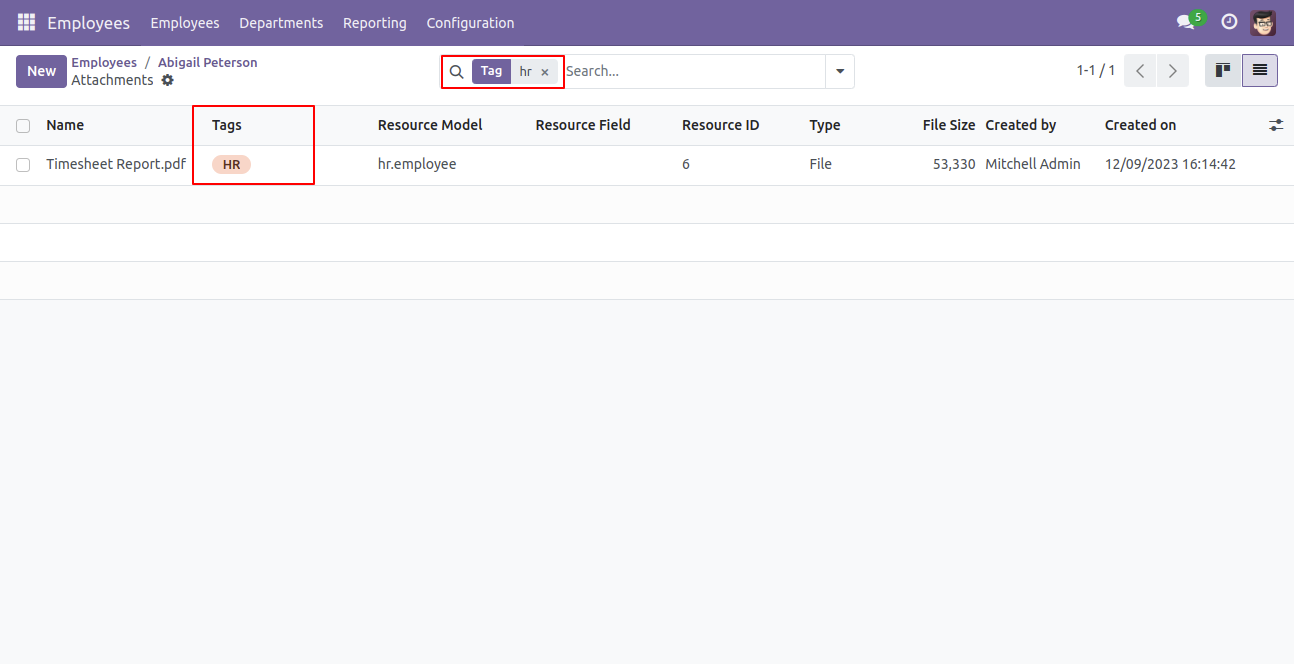Click the Tags column header
The height and width of the screenshot is (664, 1294).
click(227, 125)
